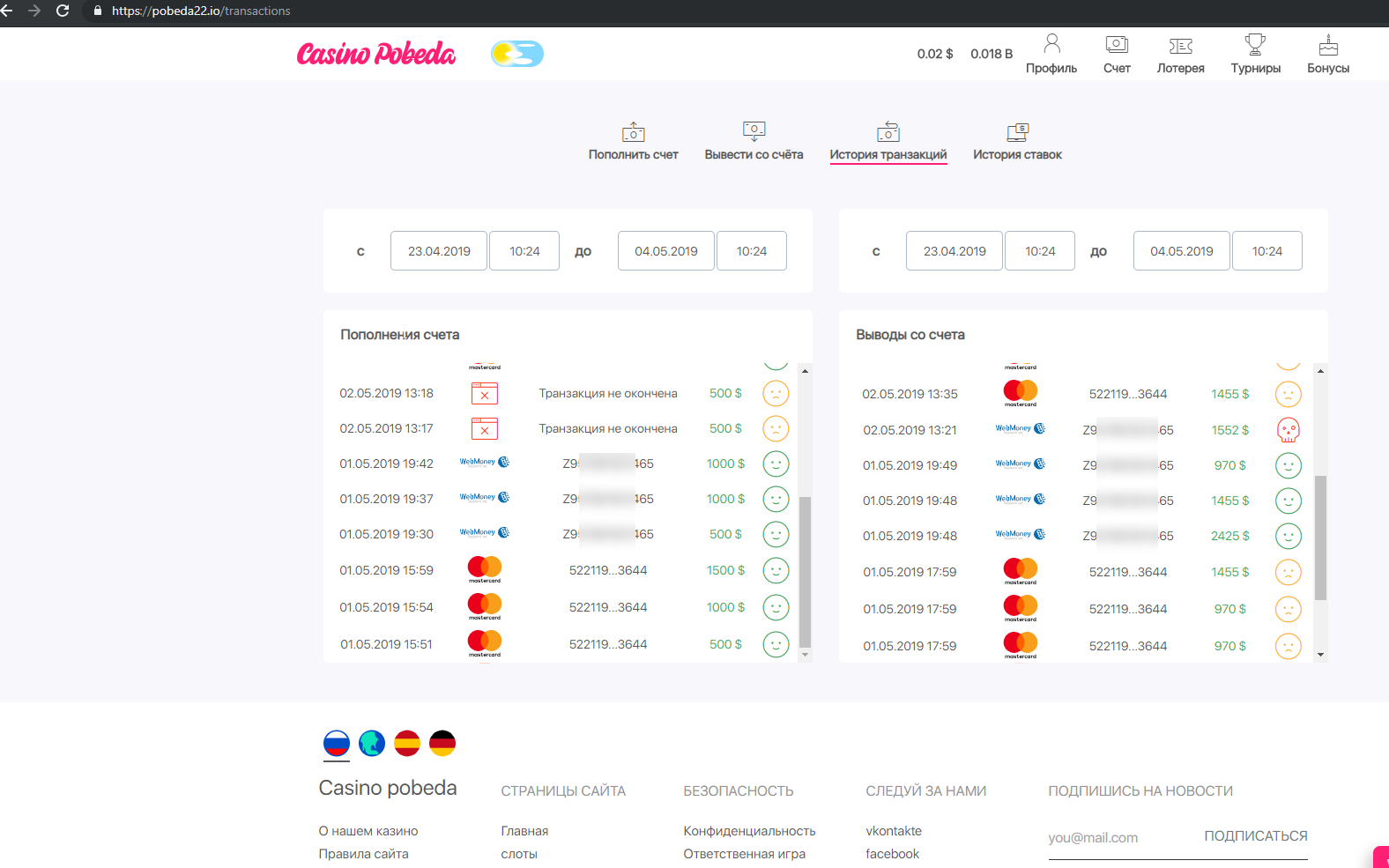Viewport: 1389px width, 868px height.
Task: Select Russian language flag
Action: 337,744
